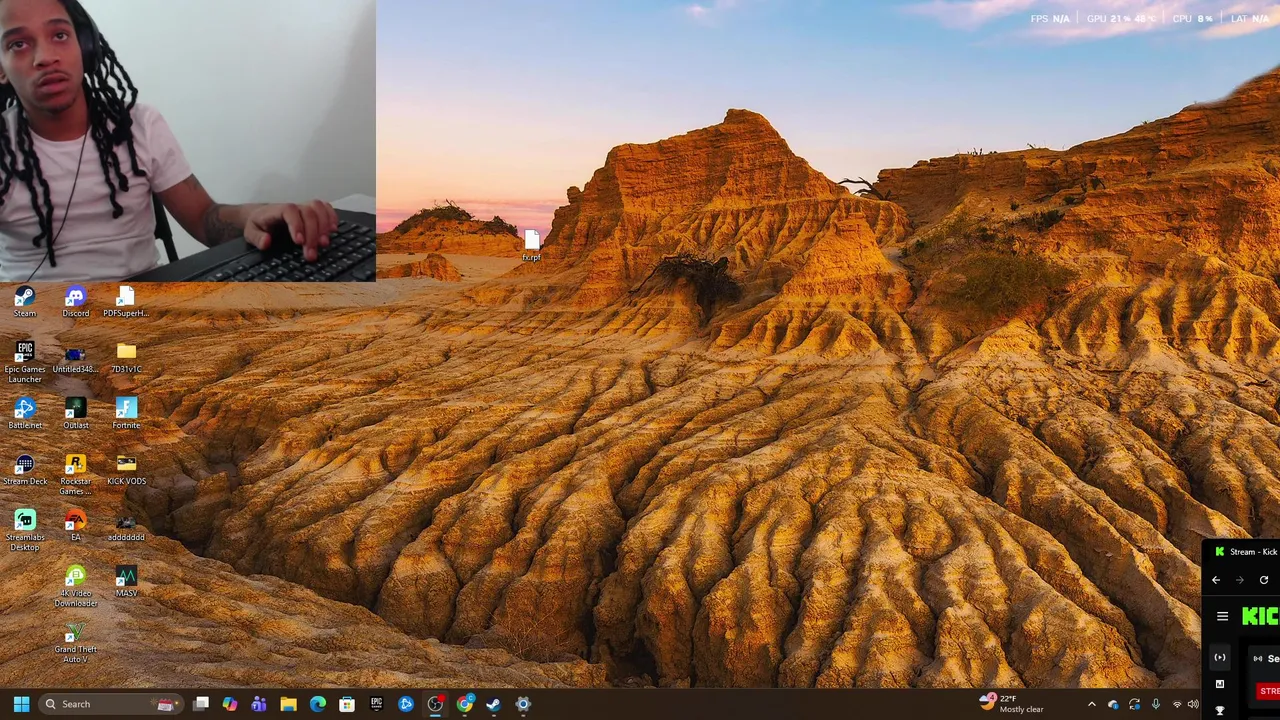Viewport: 1280px width, 720px height.
Task: Select the Rockstar Games desktop shortcut
Action: 75,474
